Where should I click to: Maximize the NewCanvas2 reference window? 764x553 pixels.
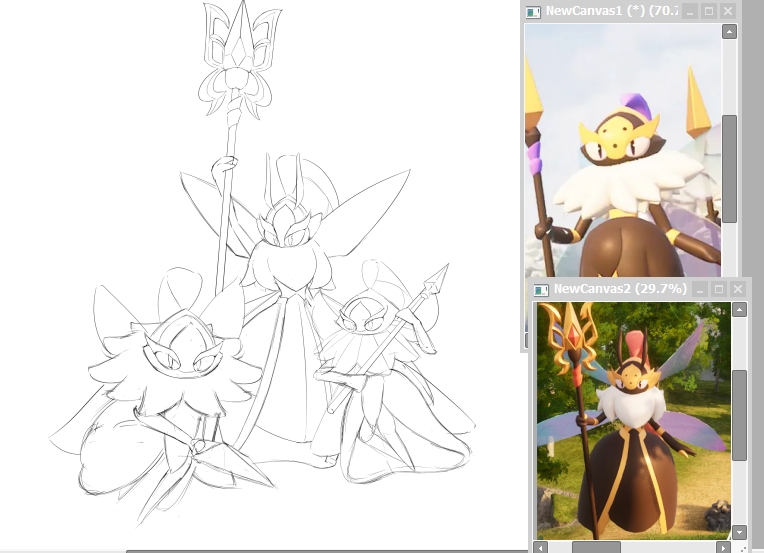click(x=719, y=289)
